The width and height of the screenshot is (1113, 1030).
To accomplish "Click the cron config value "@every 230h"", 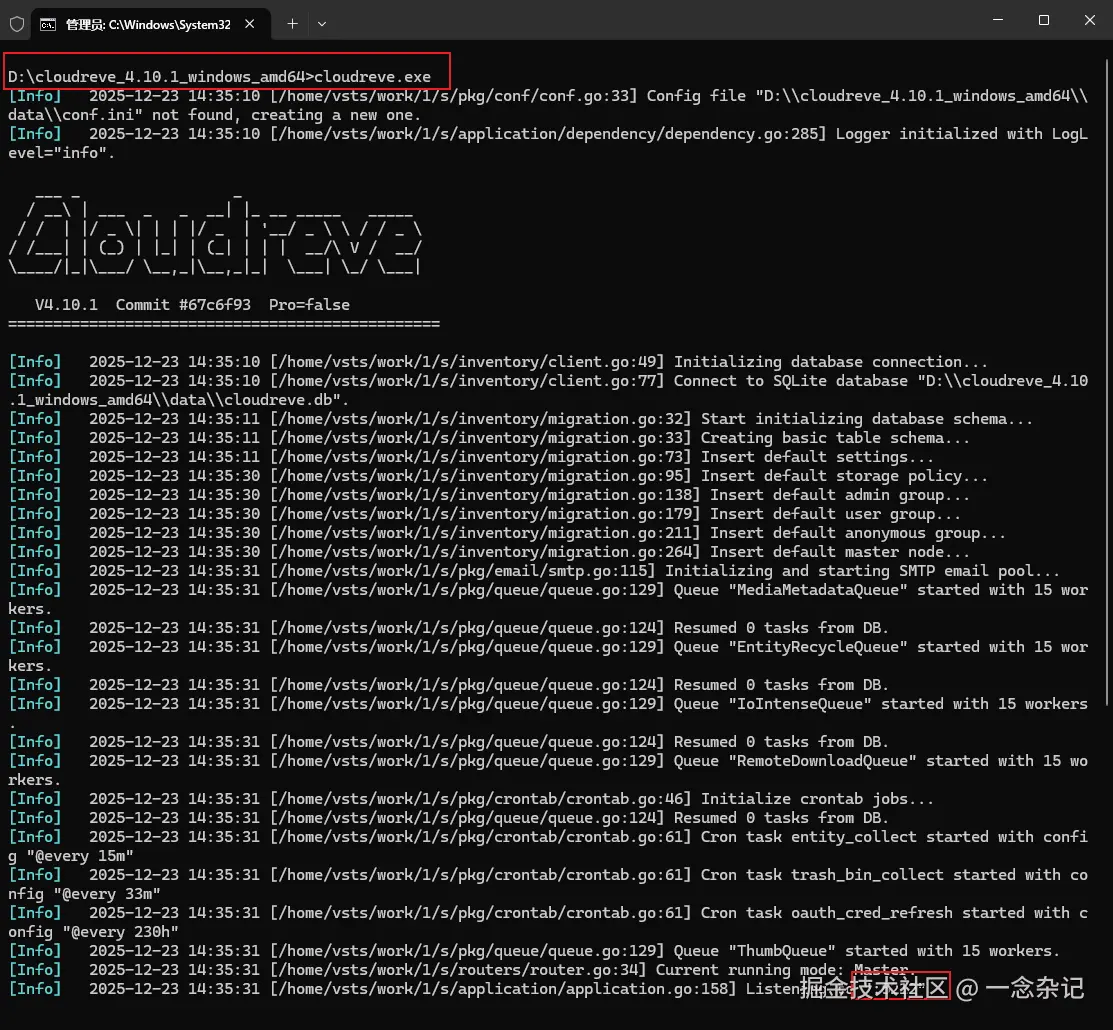I will 121,932.
